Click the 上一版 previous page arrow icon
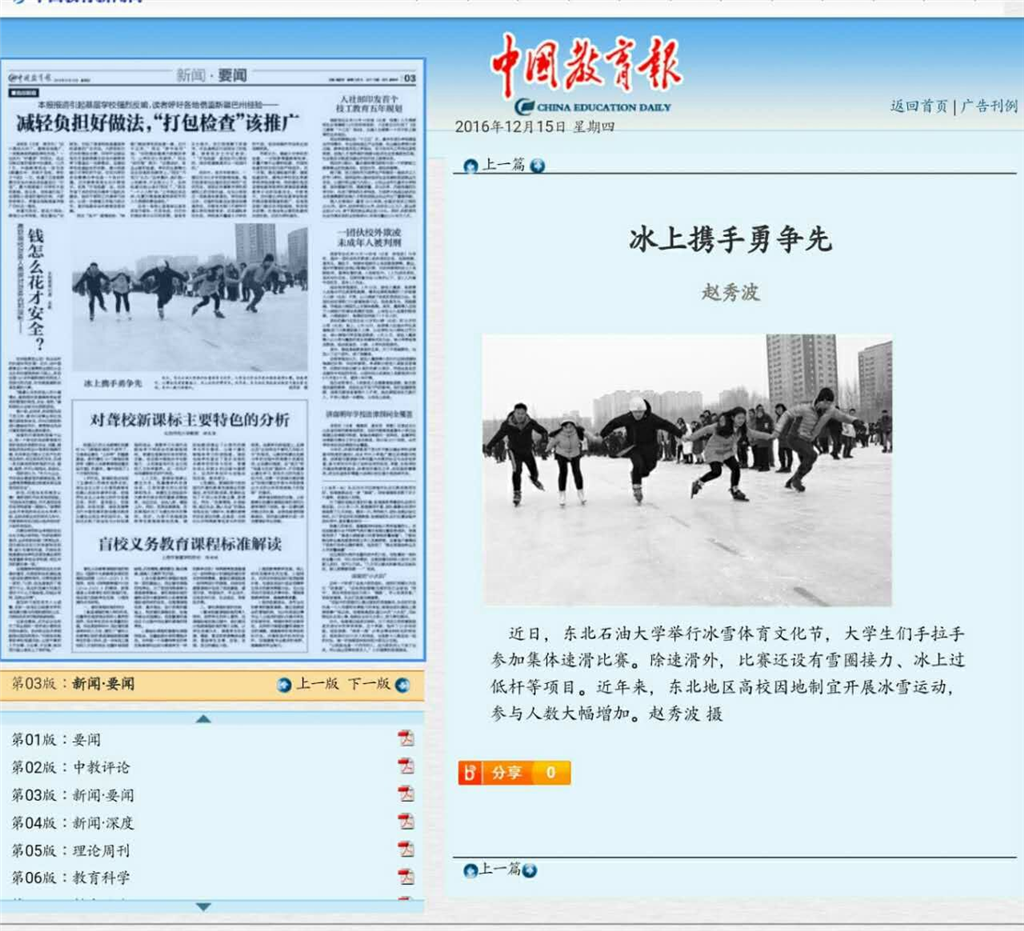The height and width of the screenshot is (931, 1024). coord(284,685)
